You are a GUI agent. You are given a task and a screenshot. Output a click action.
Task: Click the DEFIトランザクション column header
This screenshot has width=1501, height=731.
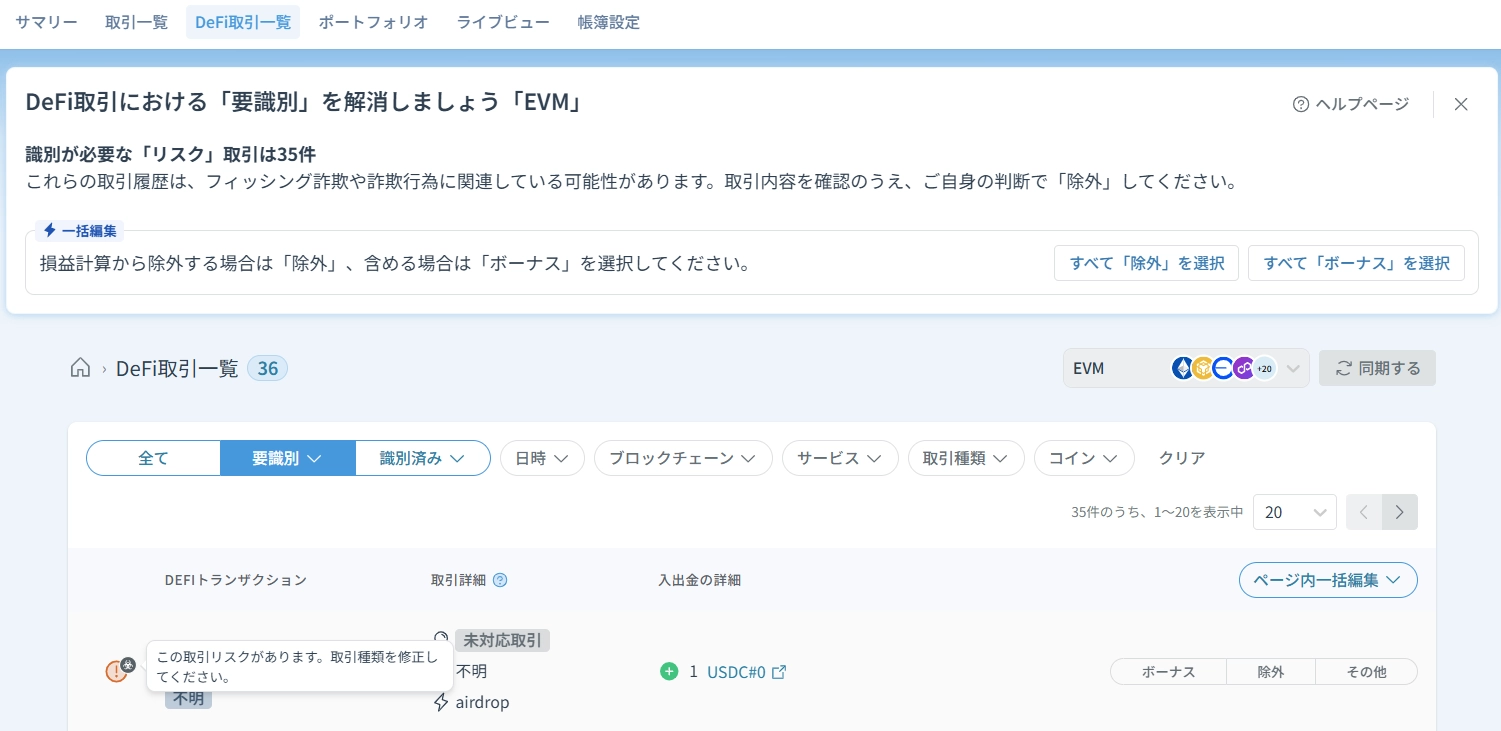(x=236, y=580)
